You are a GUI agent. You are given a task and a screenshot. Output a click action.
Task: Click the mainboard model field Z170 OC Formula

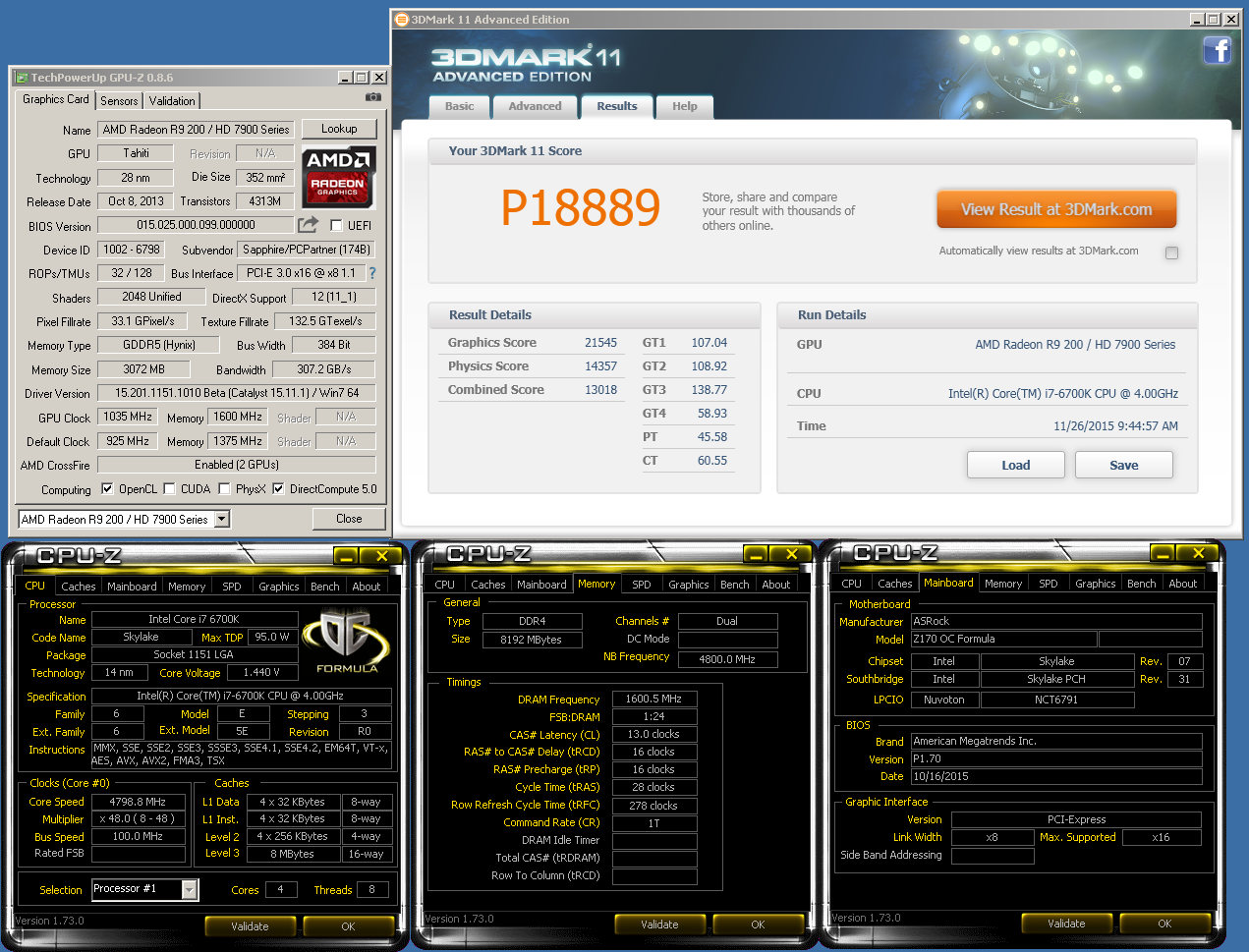point(1002,639)
